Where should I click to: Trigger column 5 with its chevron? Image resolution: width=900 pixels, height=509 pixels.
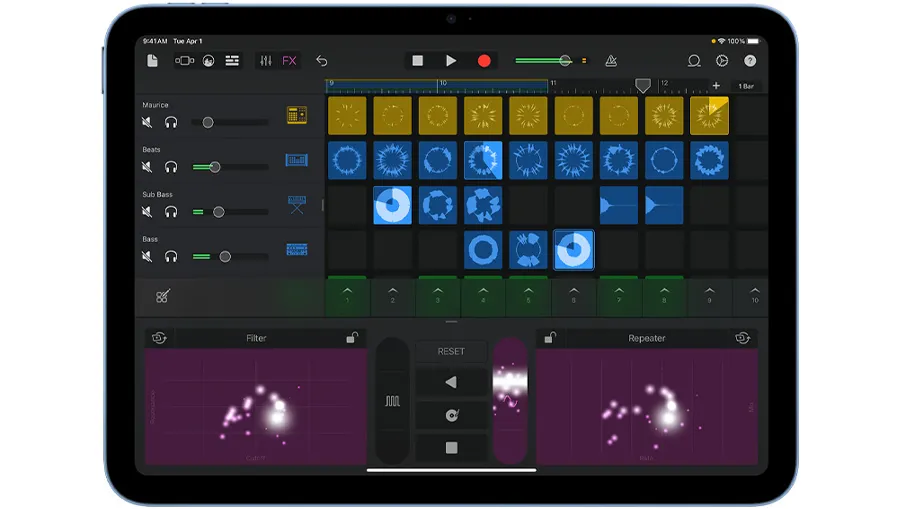point(528,296)
